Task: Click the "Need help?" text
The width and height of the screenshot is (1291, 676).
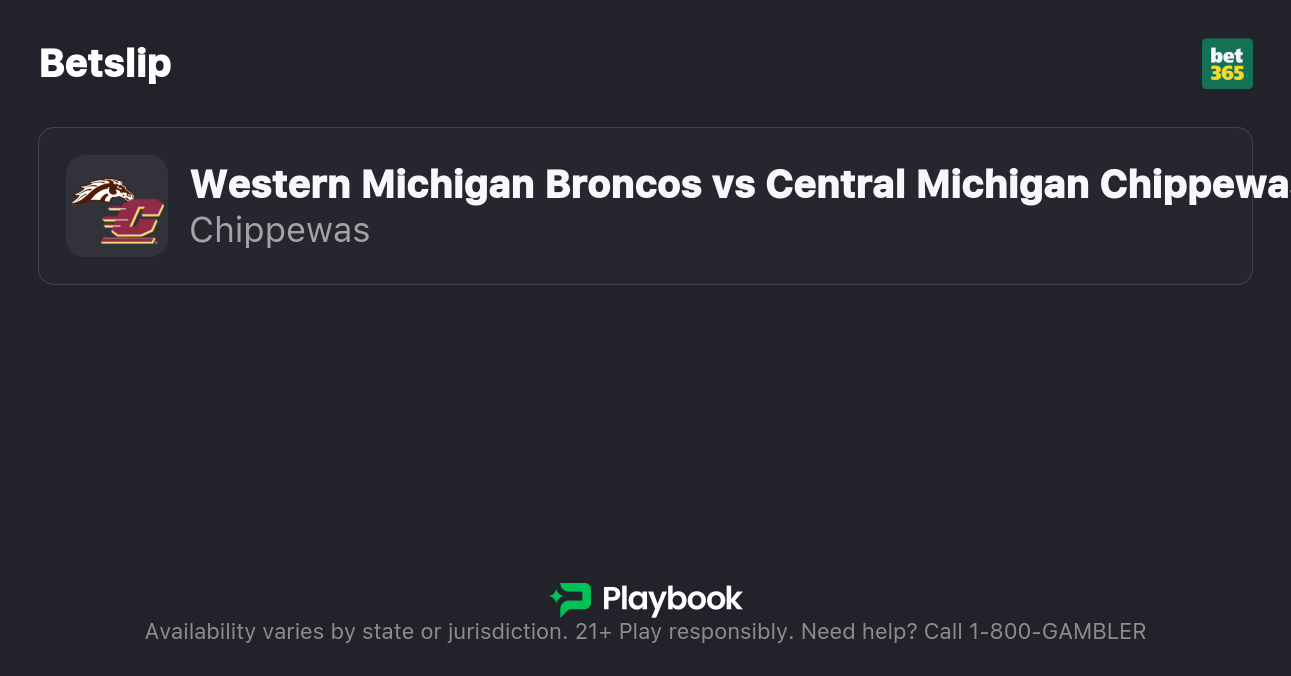Action: [x=859, y=632]
